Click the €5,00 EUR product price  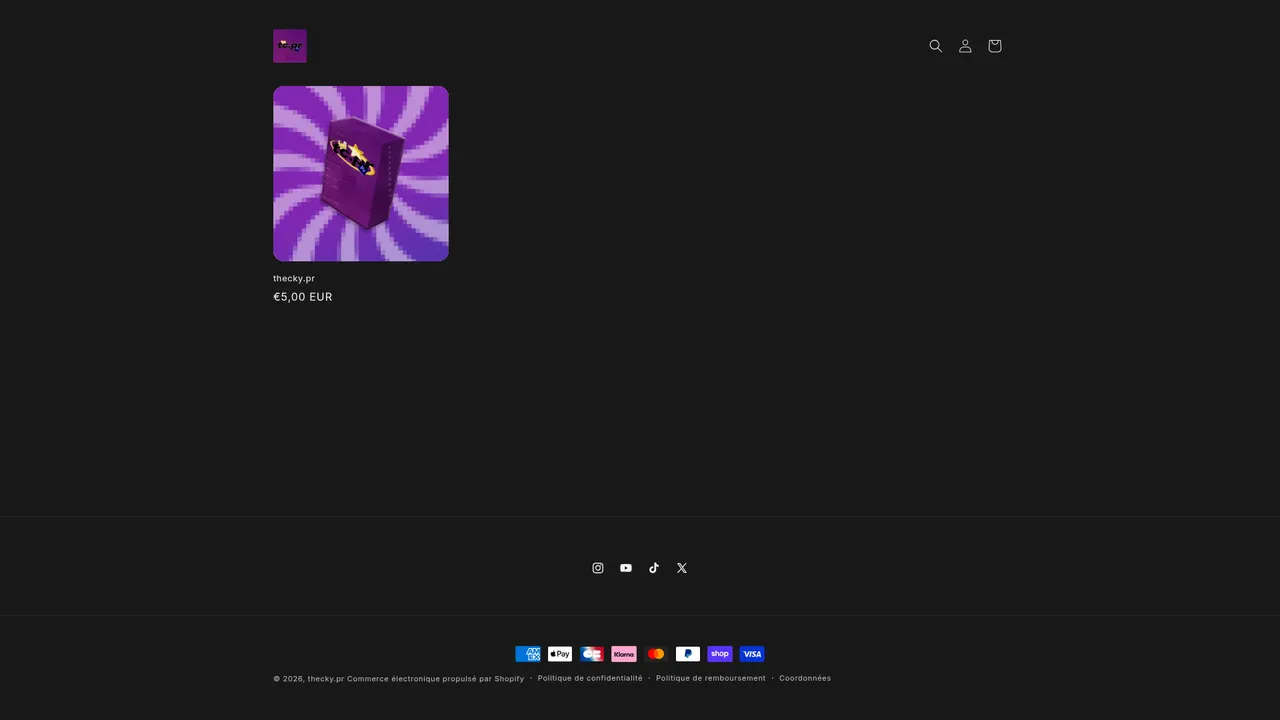(303, 297)
